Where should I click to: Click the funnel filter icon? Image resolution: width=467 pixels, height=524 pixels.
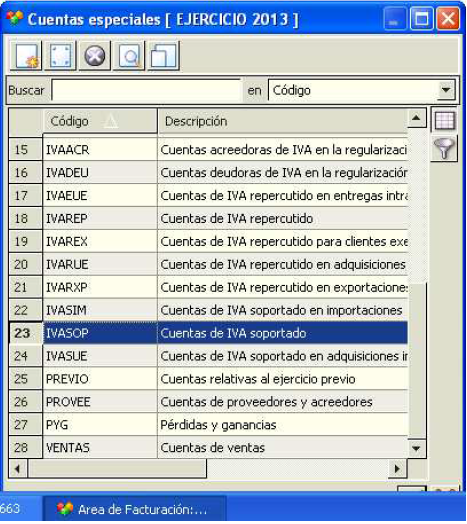[x=444, y=148]
